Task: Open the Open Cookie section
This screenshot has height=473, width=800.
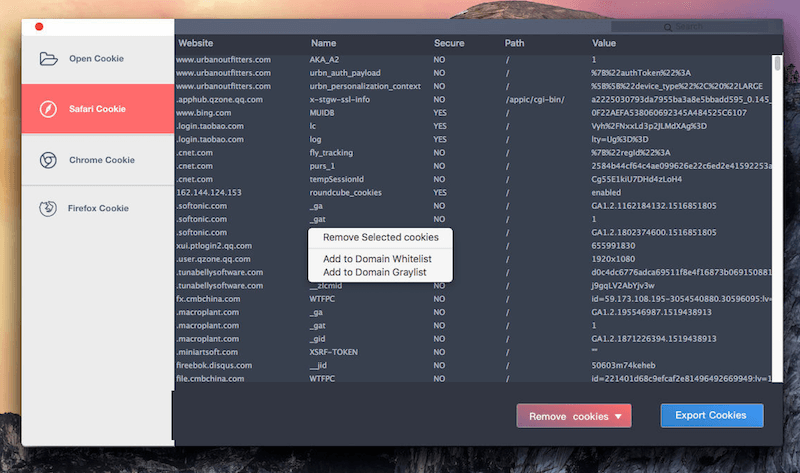Action: (98, 59)
